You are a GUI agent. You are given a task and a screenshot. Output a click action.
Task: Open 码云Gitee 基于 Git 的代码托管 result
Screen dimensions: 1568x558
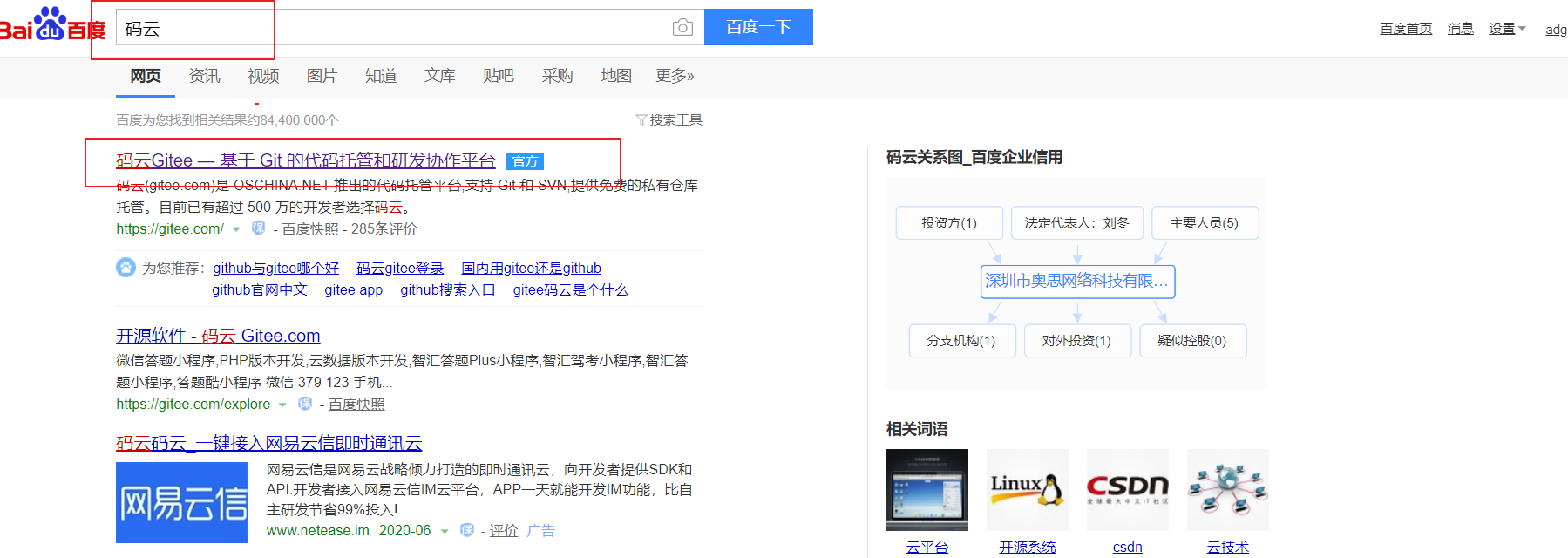pos(306,160)
